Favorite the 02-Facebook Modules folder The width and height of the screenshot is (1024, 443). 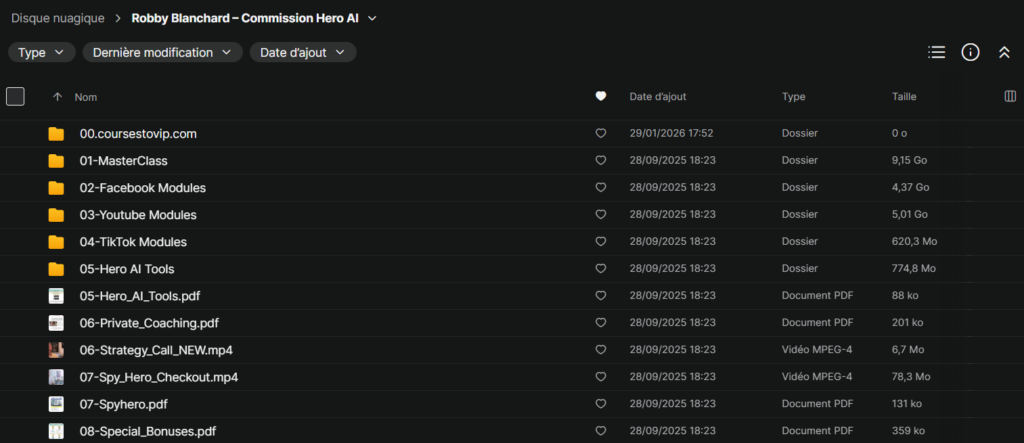[601, 188]
